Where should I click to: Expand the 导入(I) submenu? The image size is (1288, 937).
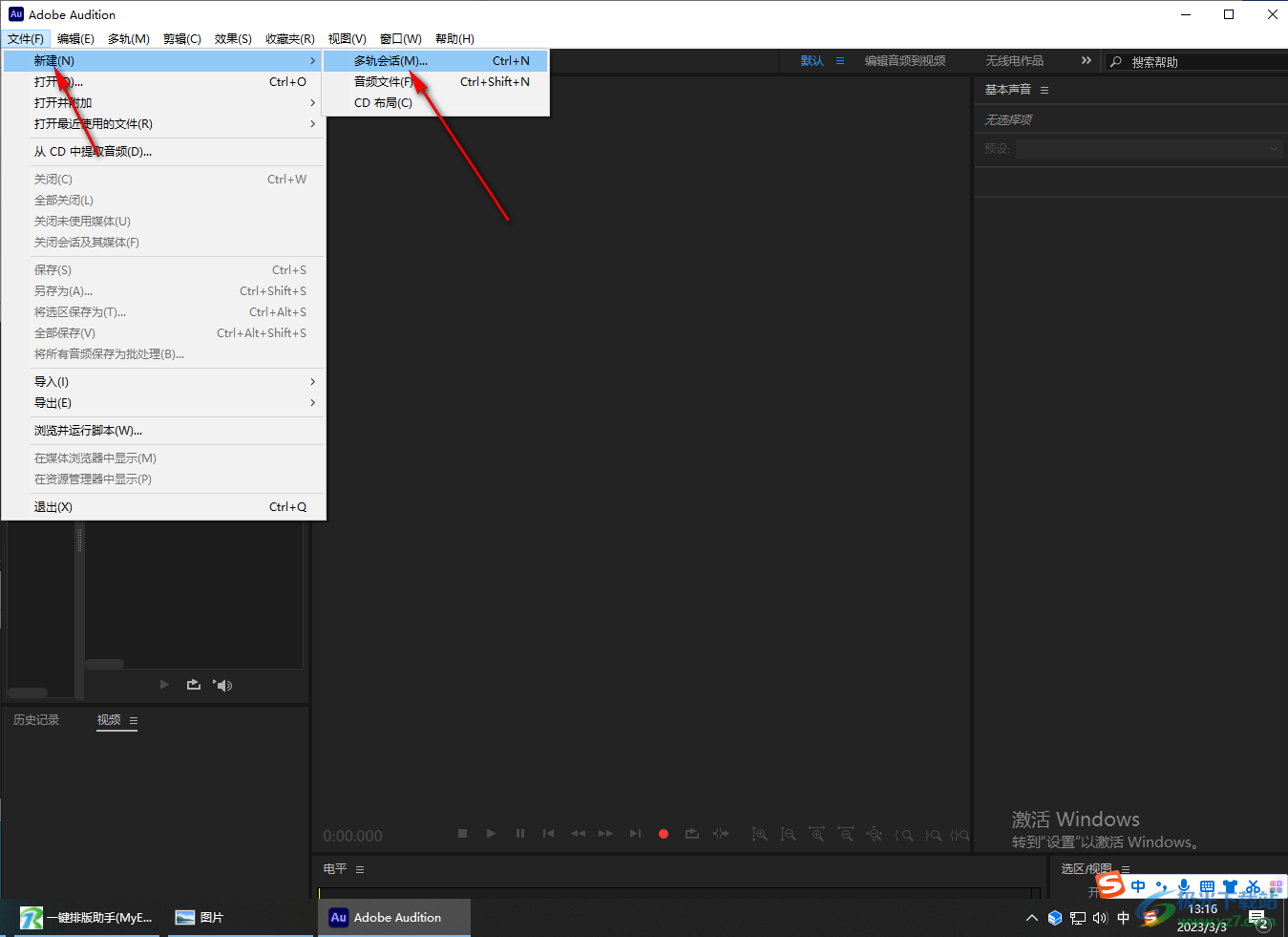tap(163, 381)
